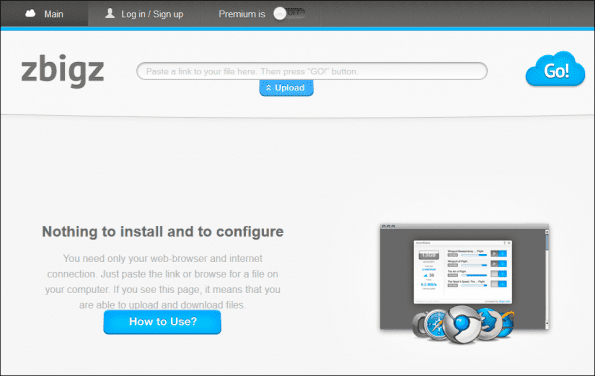This screenshot has height=376, width=595.
Task: Click the Upload button
Action: pos(286,88)
